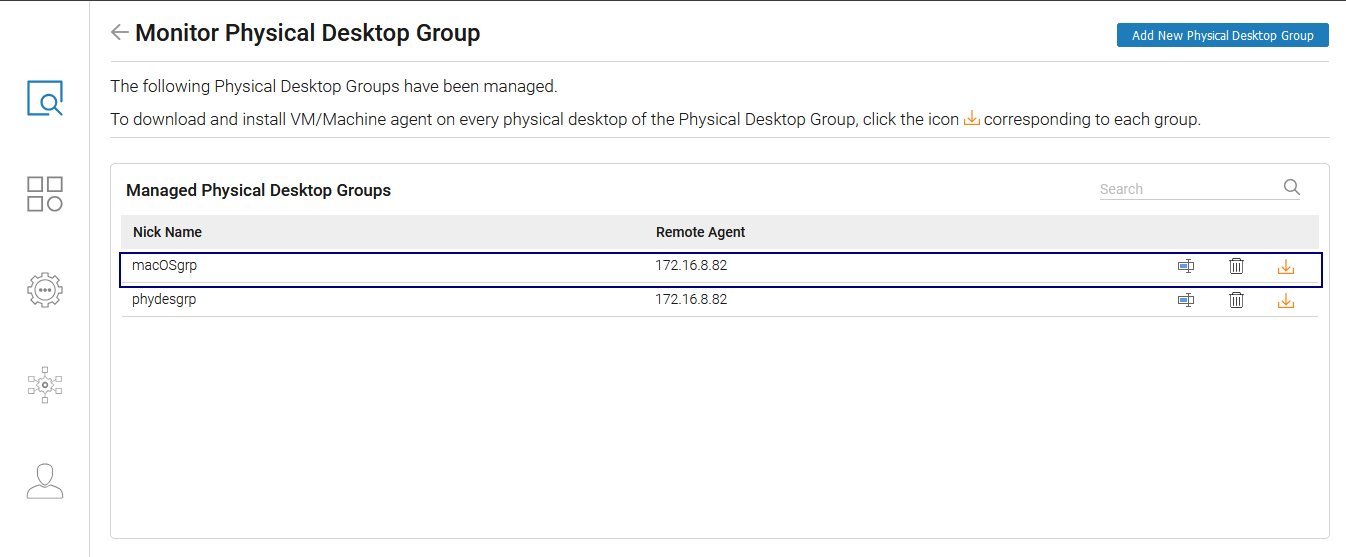The width and height of the screenshot is (1346, 557).
Task: Download agent for macOSgrp group
Action: click(1286, 267)
